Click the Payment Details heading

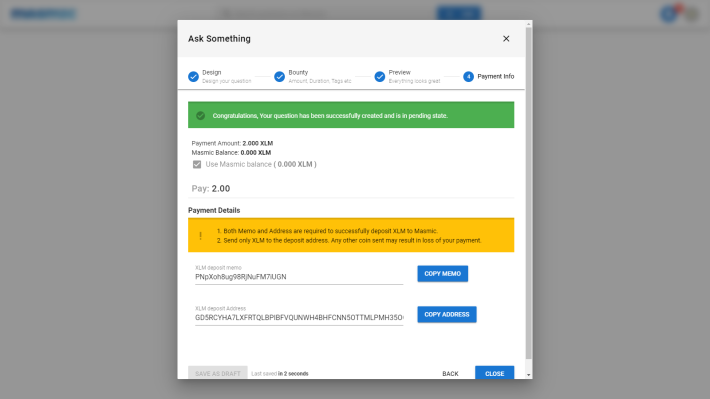click(x=214, y=210)
